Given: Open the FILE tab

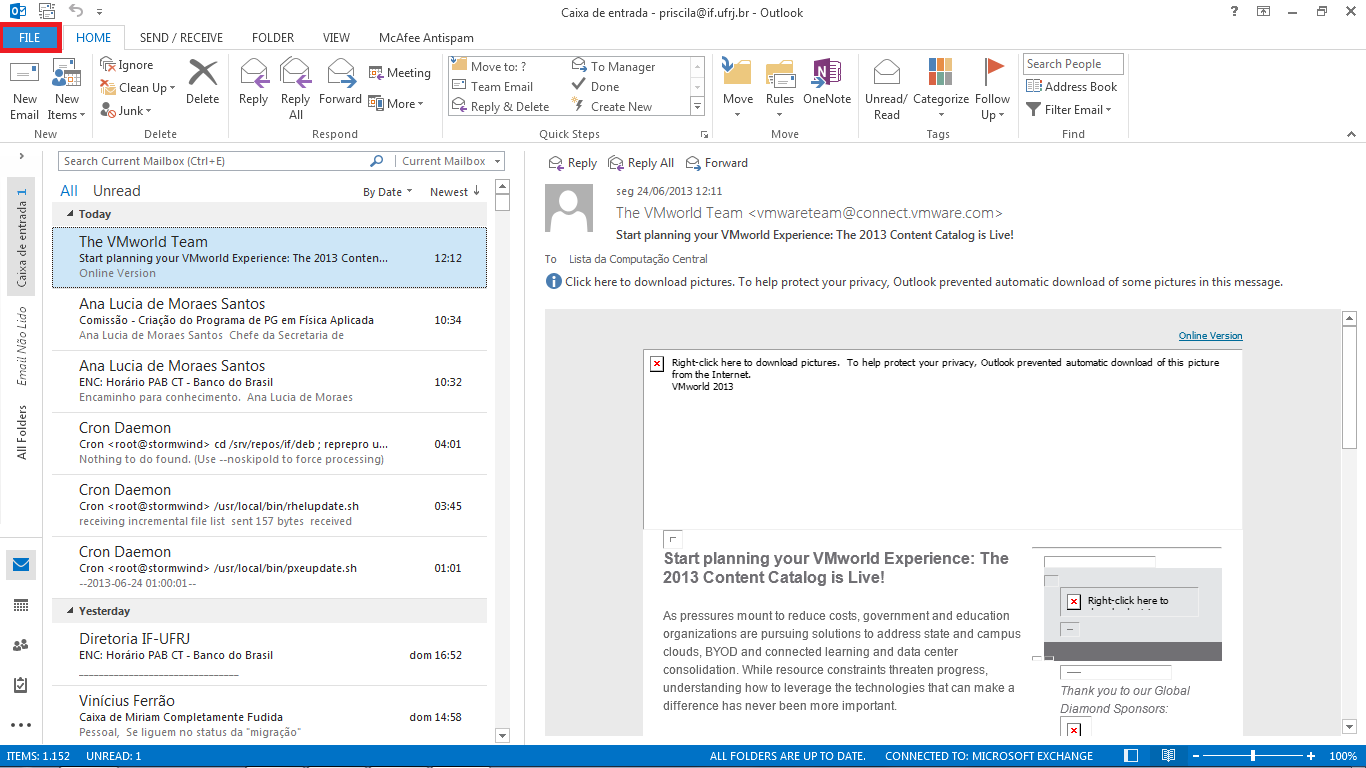Looking at the screenshot, I should pos(30,38).
